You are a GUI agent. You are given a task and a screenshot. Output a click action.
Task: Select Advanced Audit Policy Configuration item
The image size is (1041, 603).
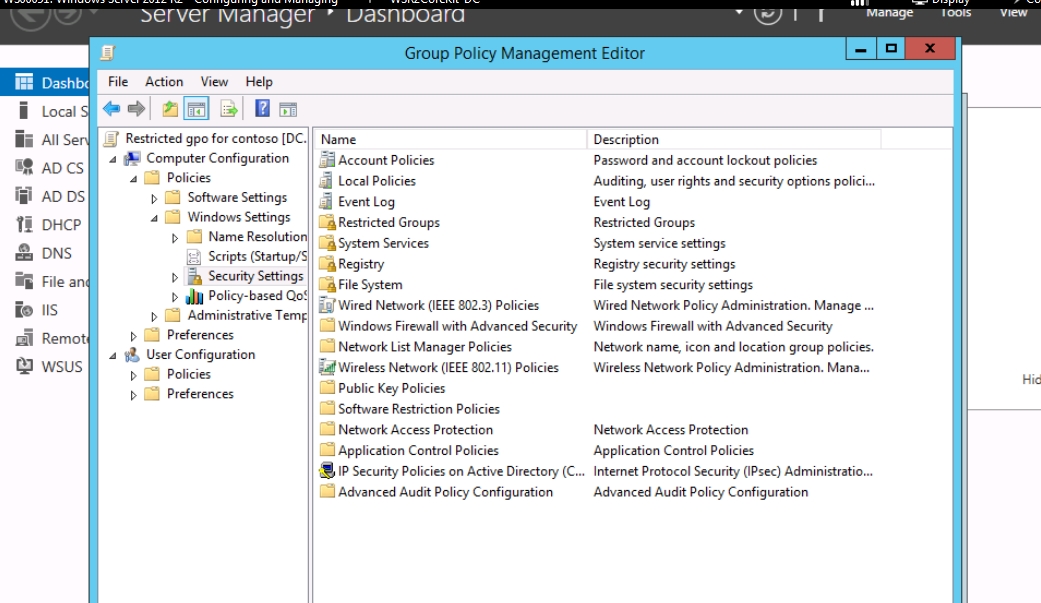click(x=445, y=491)
